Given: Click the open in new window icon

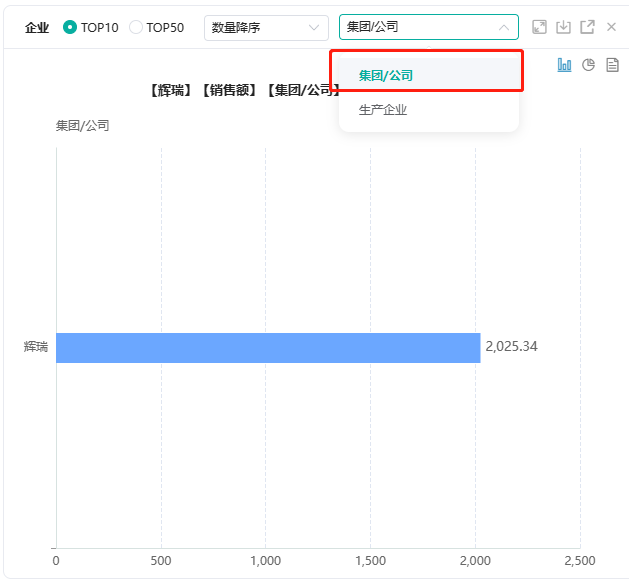Looking at the screenshot, I should click(x=587, y=27).
